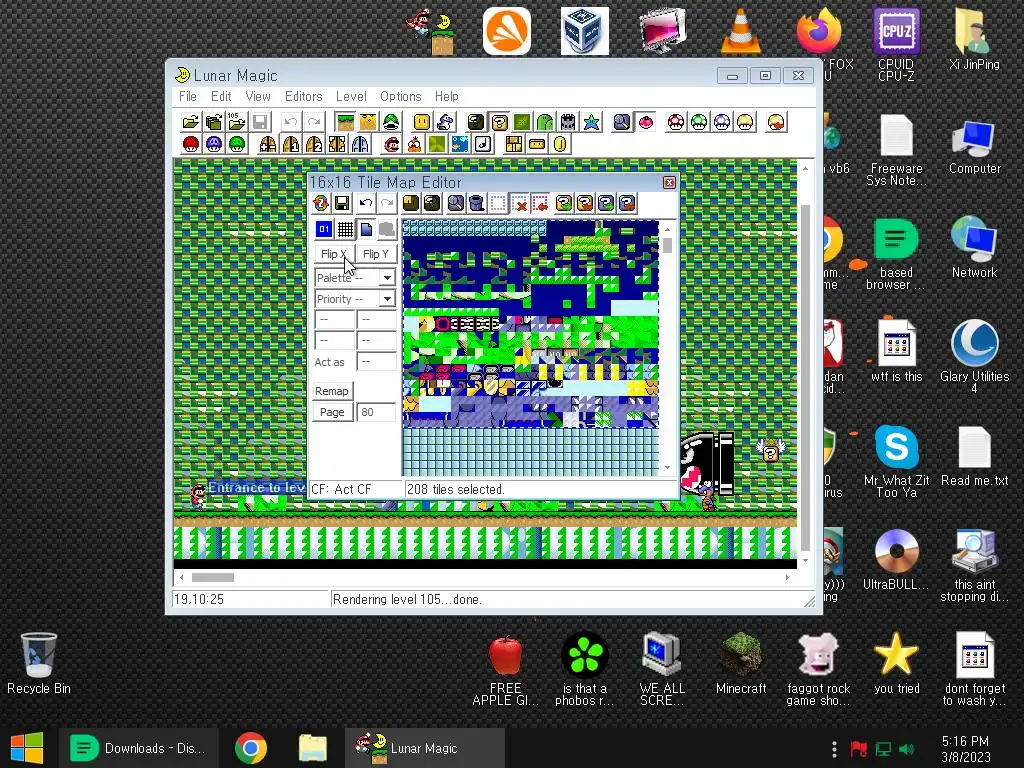Click the reload arrows icon in Tile Map Editor
Screen dimensions: 1024x768
(321, 204)
